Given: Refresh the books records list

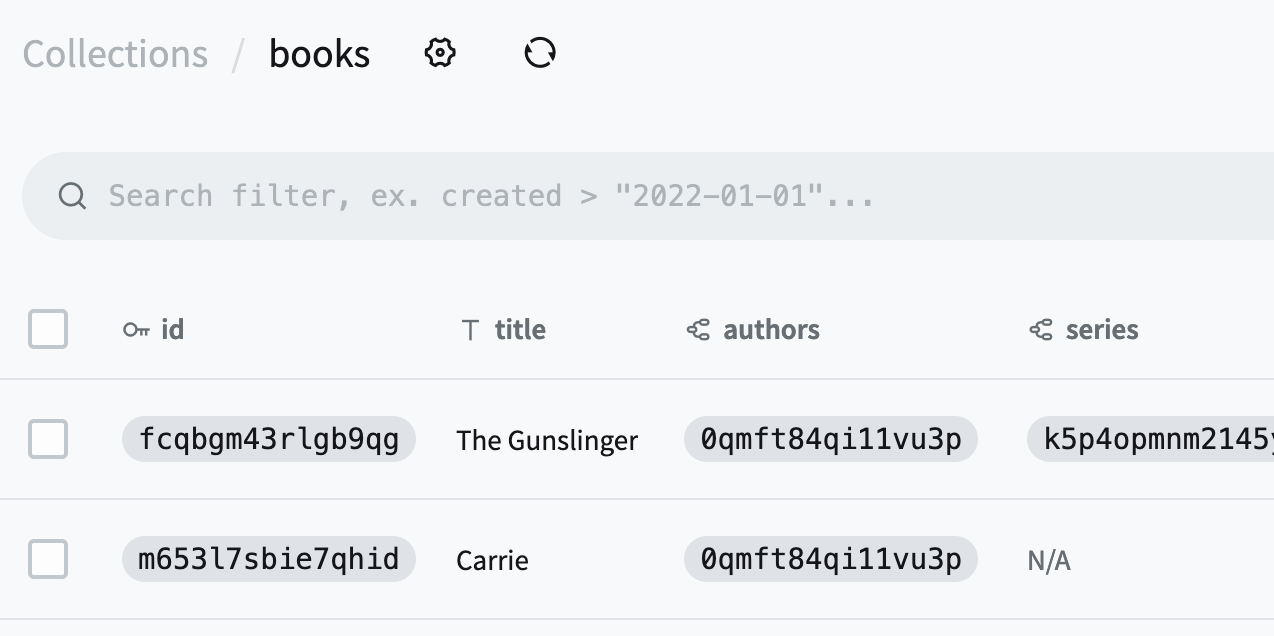Looking at the screenshot, I should click(x=540, y=53).
